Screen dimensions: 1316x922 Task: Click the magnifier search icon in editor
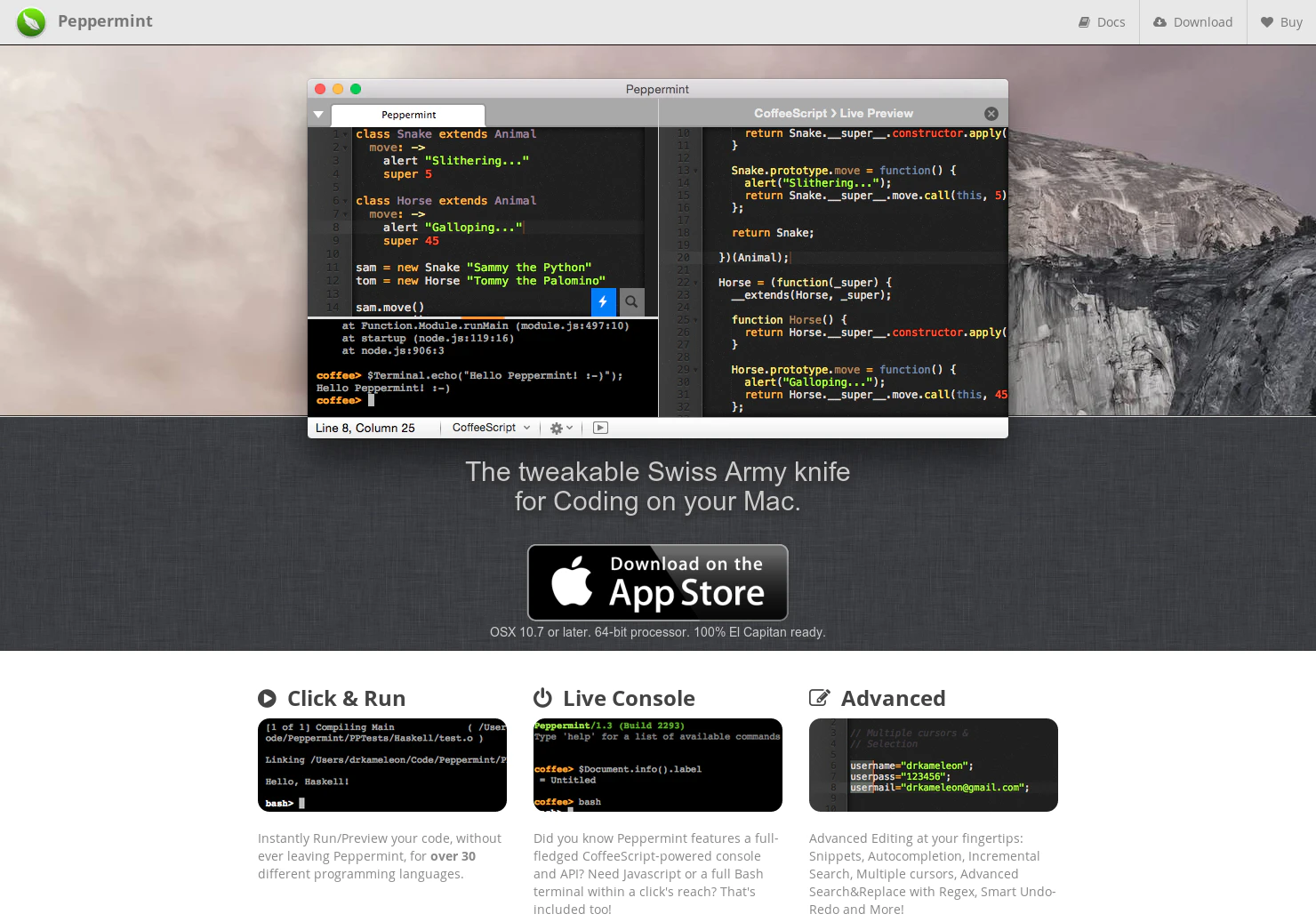click(631, 301)
